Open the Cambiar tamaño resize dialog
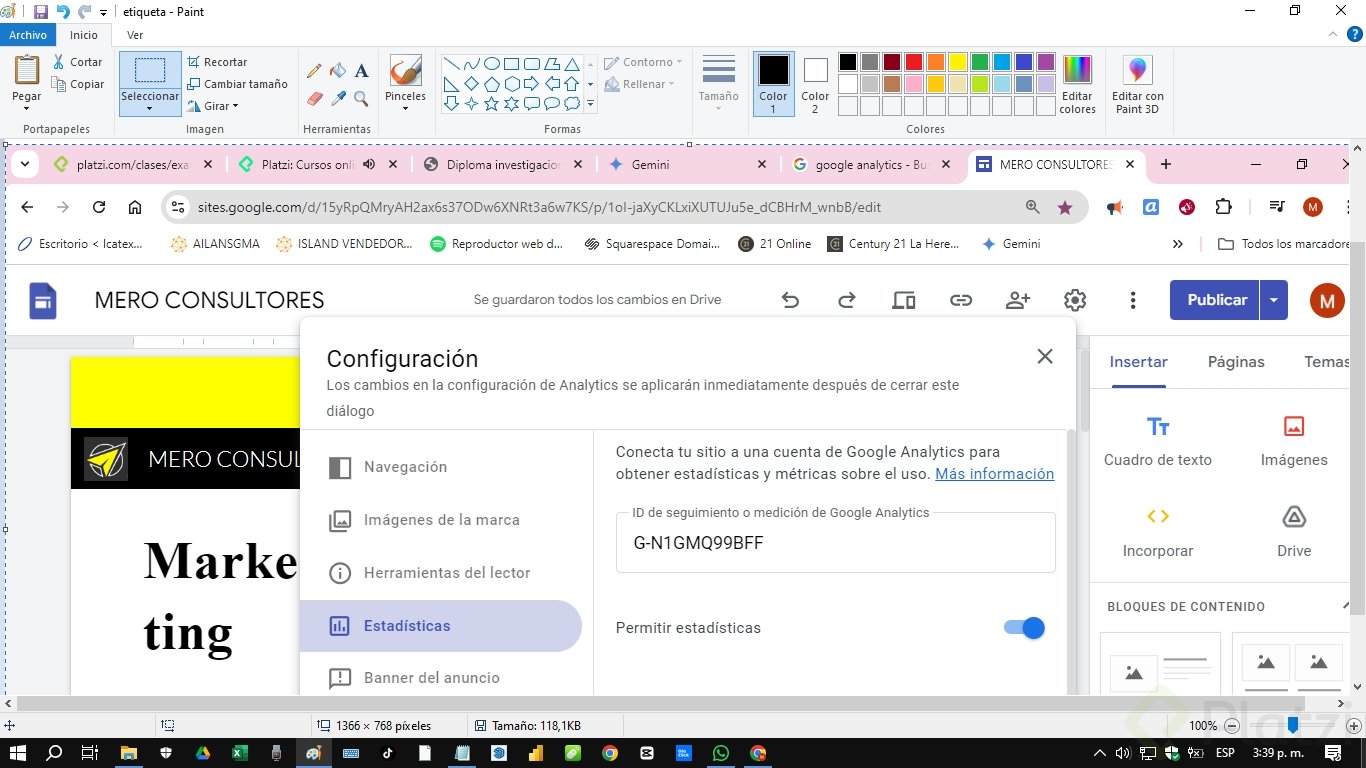This screenshot has height=768, width=1366. point(237,84)
